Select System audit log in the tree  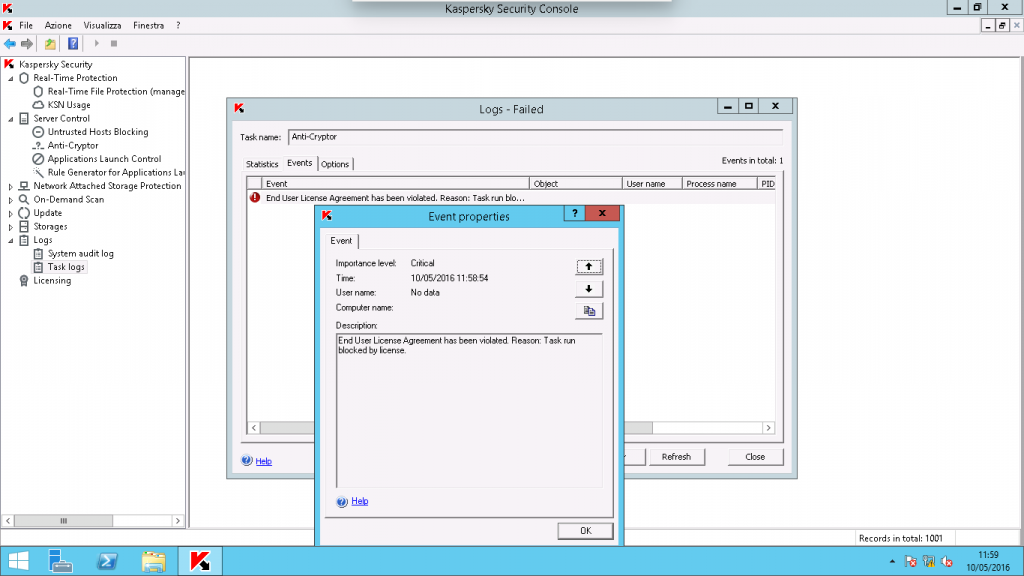tap(80, 253)
